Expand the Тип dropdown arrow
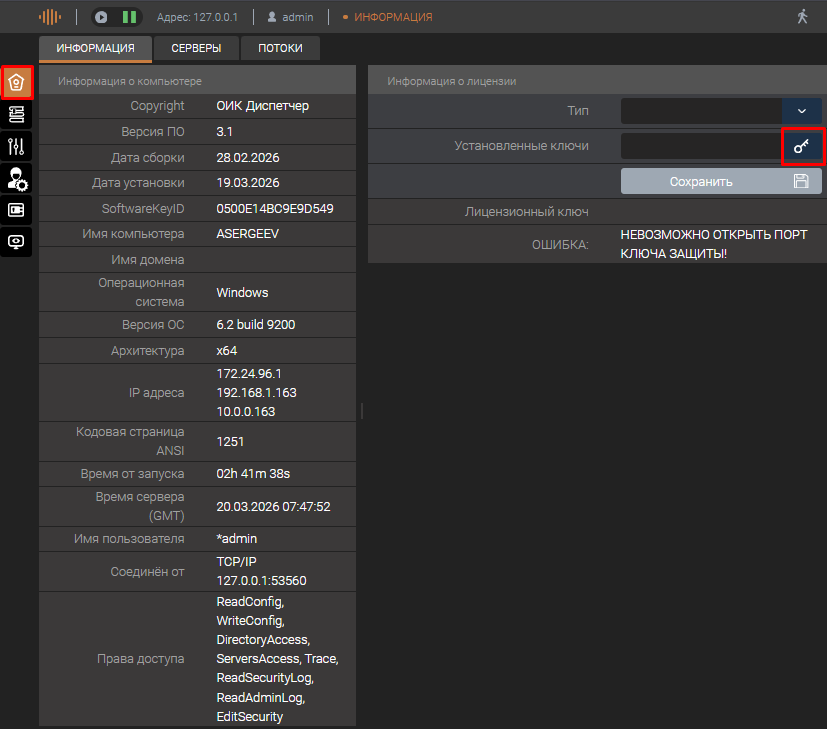This screenshot has width=827, height=729. click(x=801, y=111)
